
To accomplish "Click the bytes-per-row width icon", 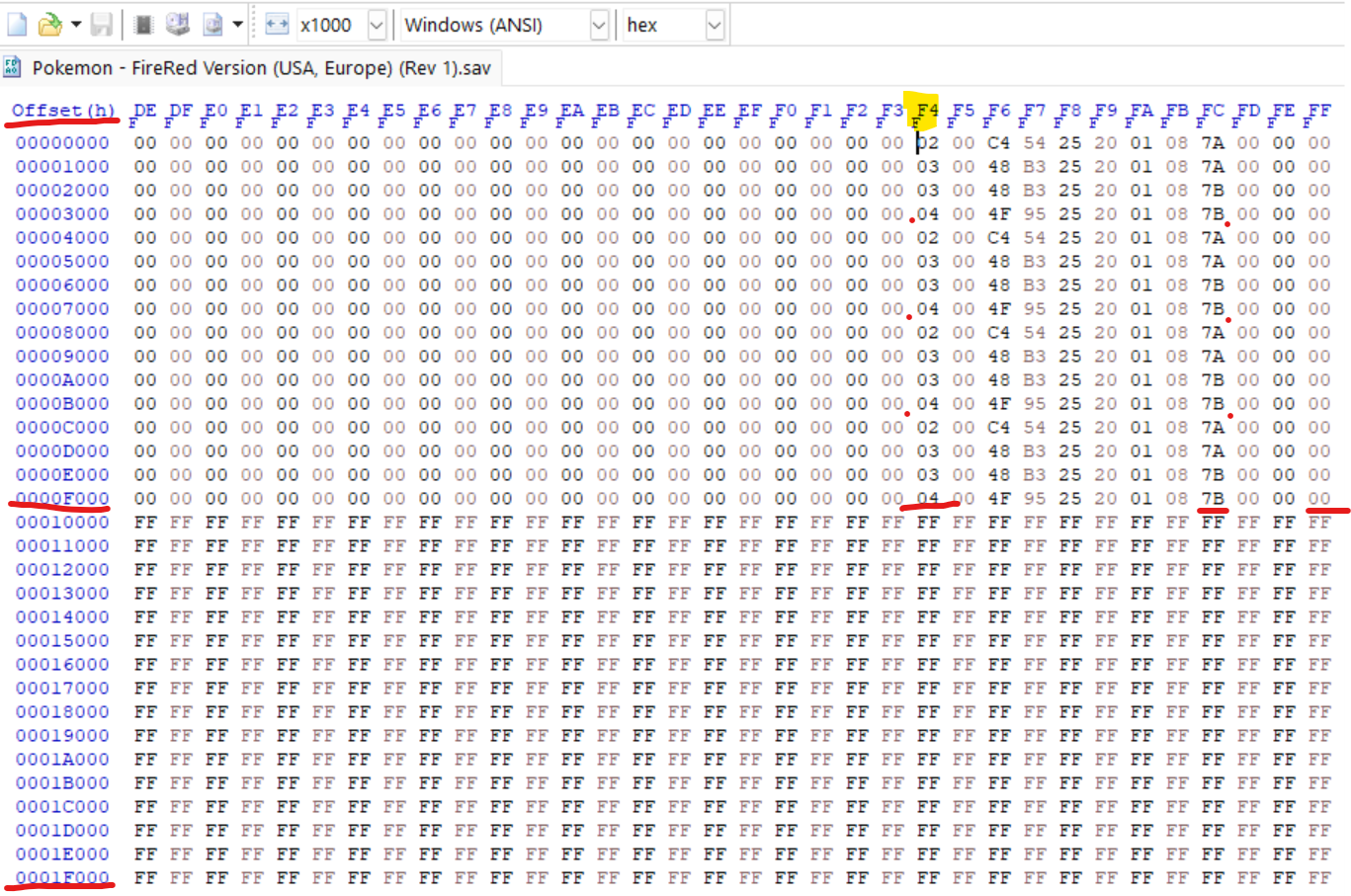I will tap(278, 25).
